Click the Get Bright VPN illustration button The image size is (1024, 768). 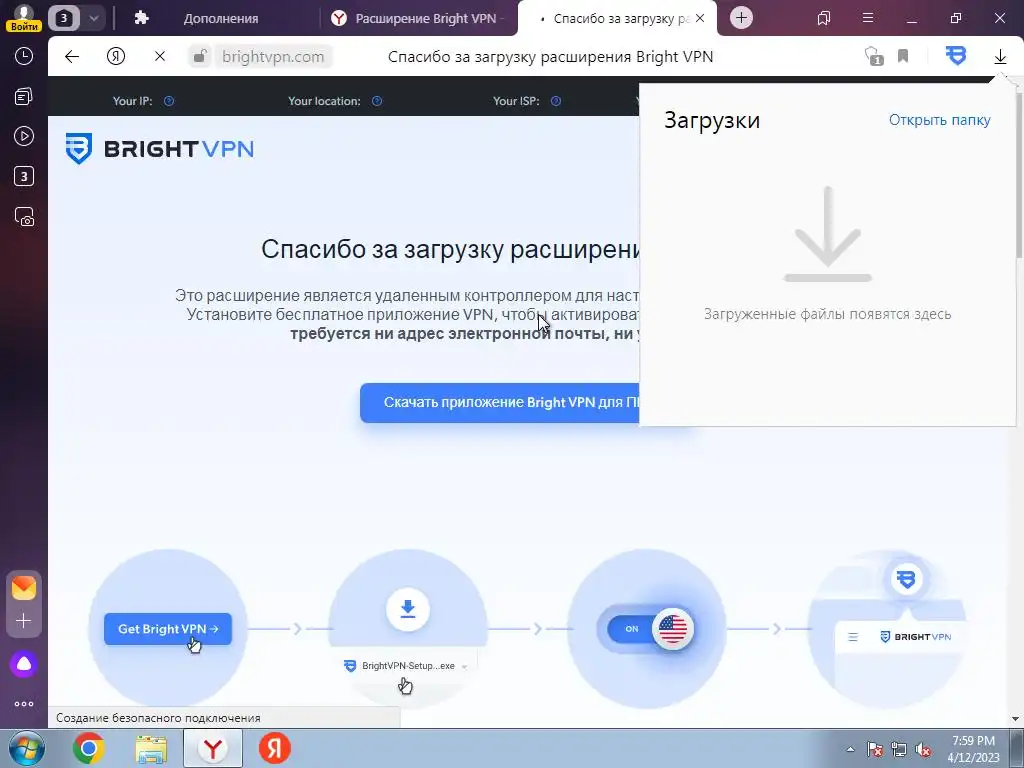click(168, 629)
